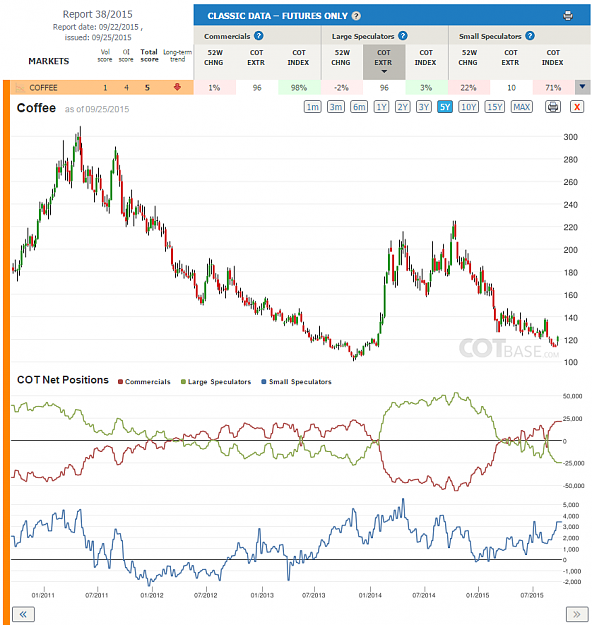
Task: Toggle Commercials series in legend
Action: (144, 381)
